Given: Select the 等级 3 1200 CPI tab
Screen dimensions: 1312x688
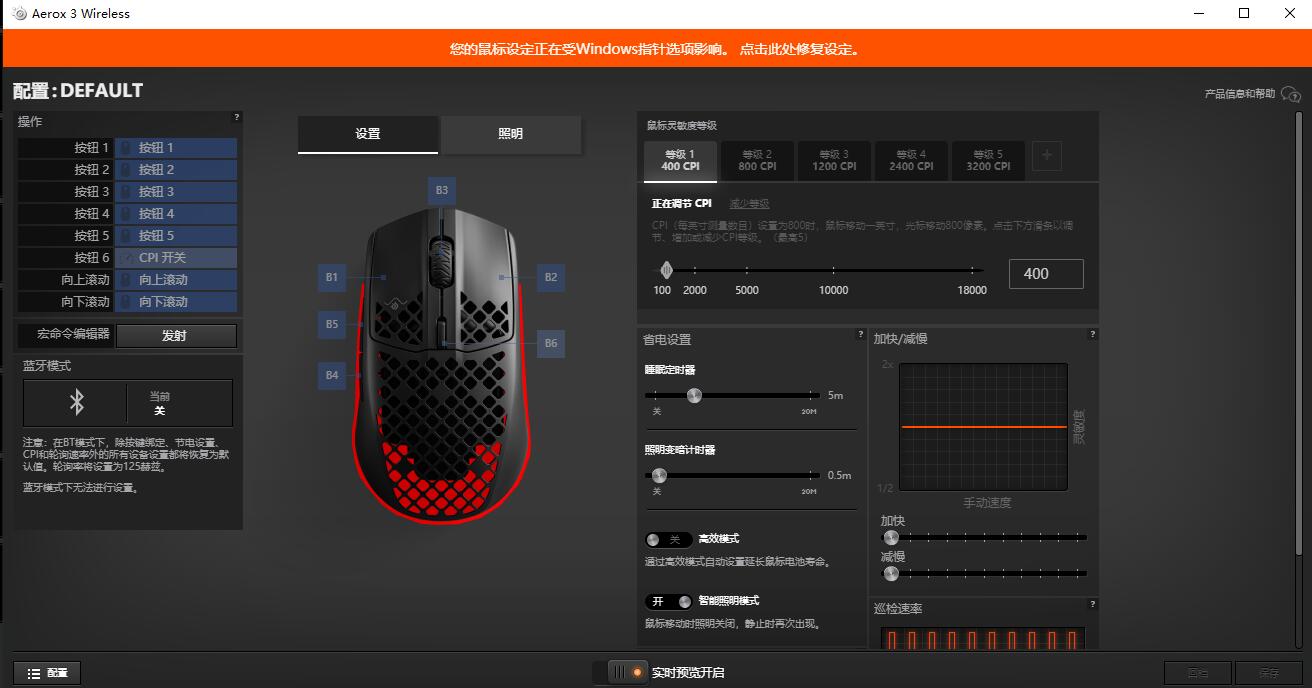Looking at the screenshot, I should 834,160.
